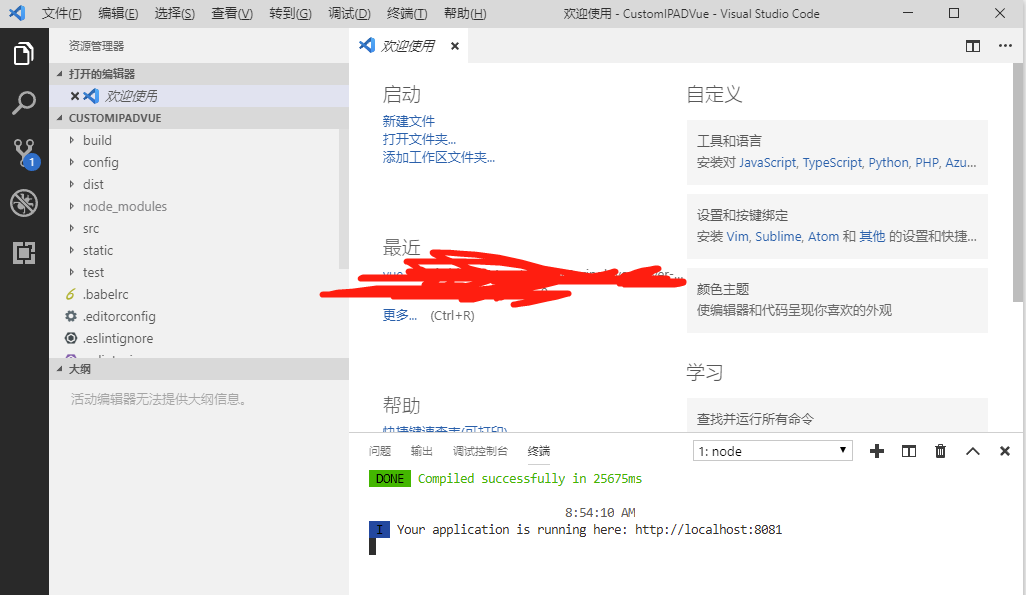
Task: Open Source Control view with badge
Action: pyautogui.click(x=25, y=154)
